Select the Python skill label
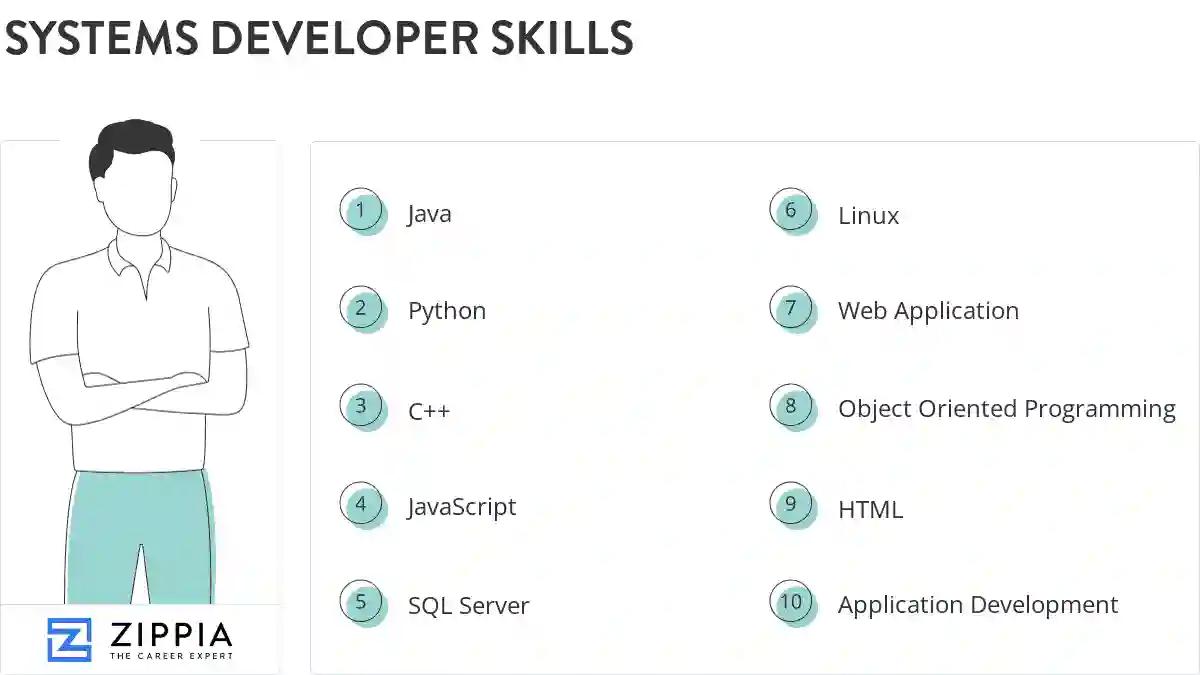This screenshot has width=1200, height=675. pos(446,311)
